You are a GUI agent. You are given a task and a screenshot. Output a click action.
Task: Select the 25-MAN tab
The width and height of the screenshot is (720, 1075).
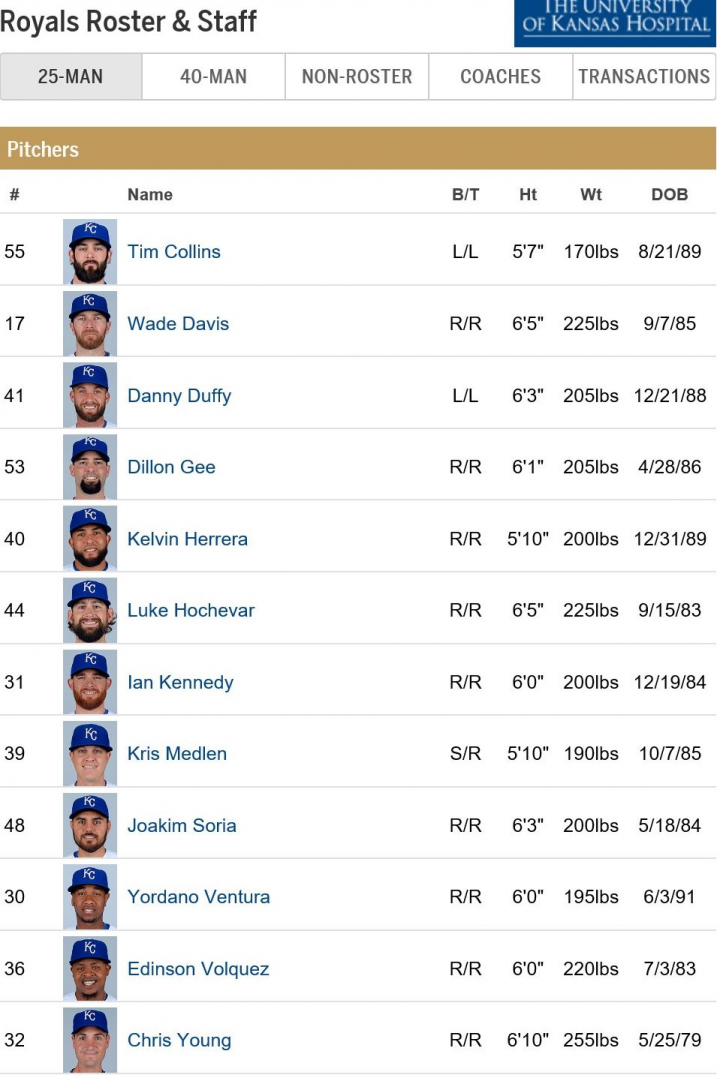71,76
